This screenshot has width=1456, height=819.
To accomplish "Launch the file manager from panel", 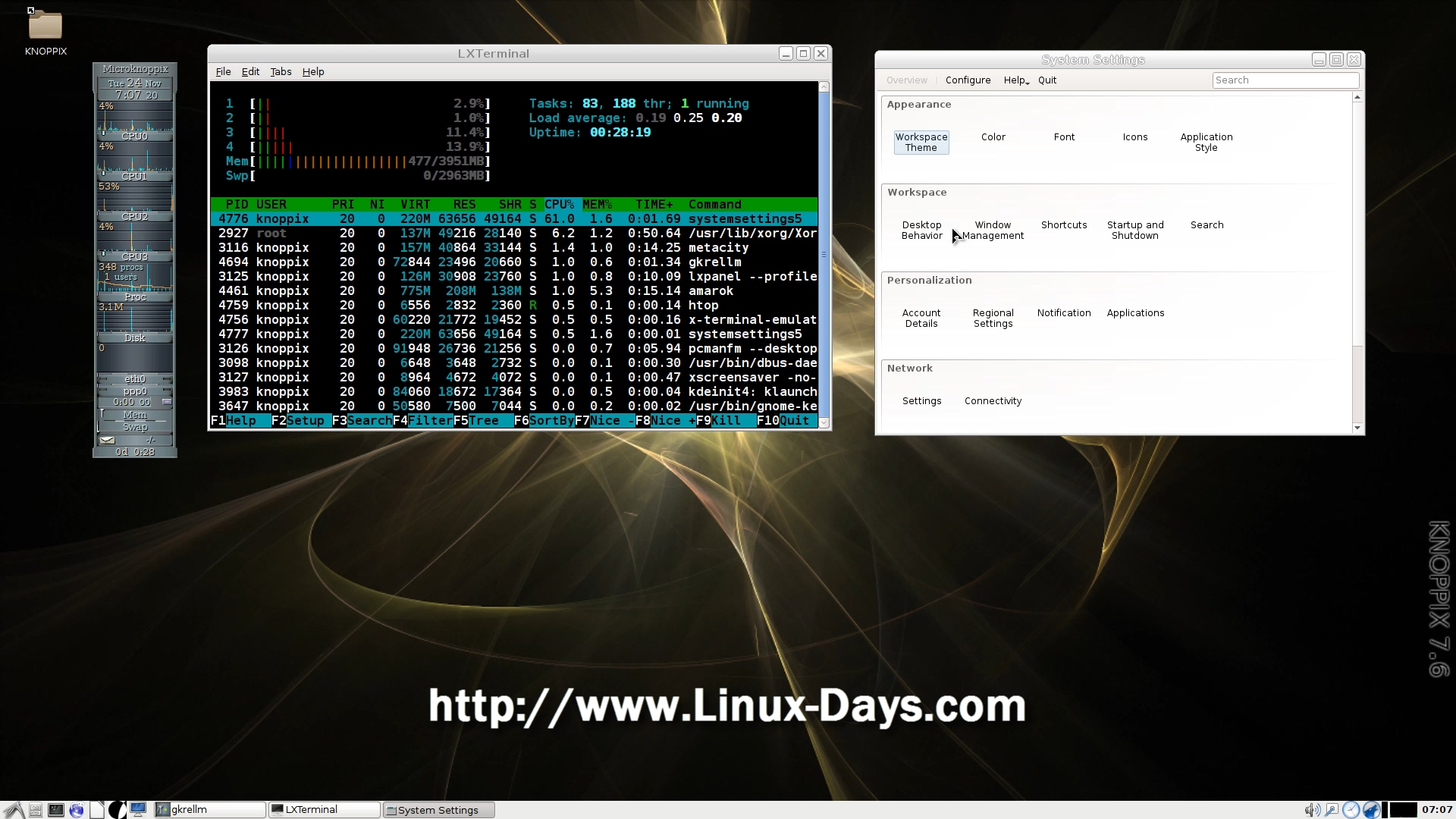I will [36, 810].
